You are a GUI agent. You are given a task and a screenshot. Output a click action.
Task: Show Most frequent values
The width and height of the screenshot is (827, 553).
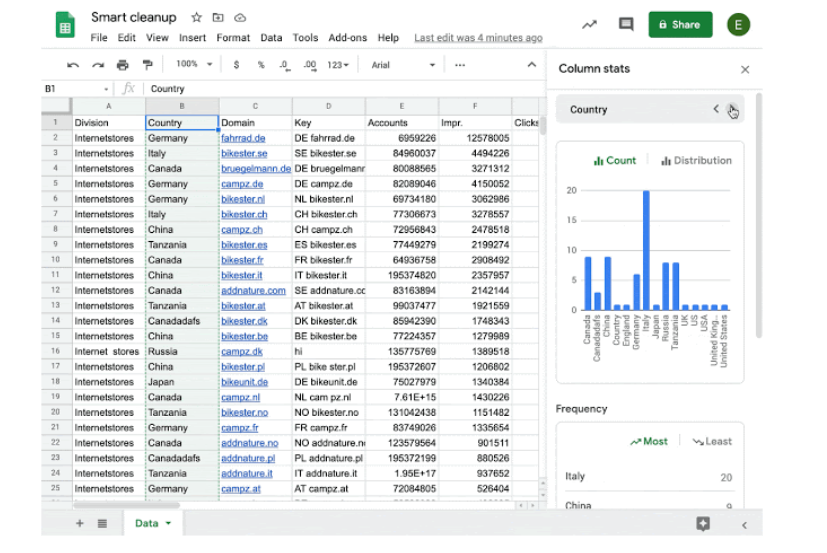649,441
